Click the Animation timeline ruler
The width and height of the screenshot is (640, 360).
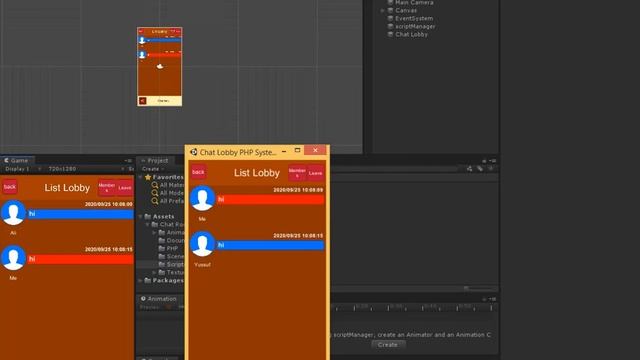pyautogui.click(x=414, y=308)
